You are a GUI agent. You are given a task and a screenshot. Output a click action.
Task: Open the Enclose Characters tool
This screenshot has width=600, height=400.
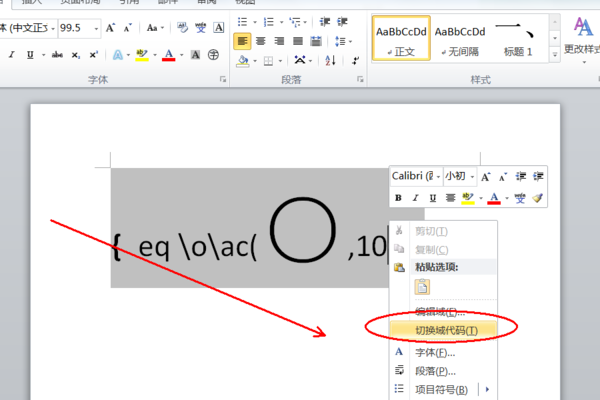tap(213, 55)
